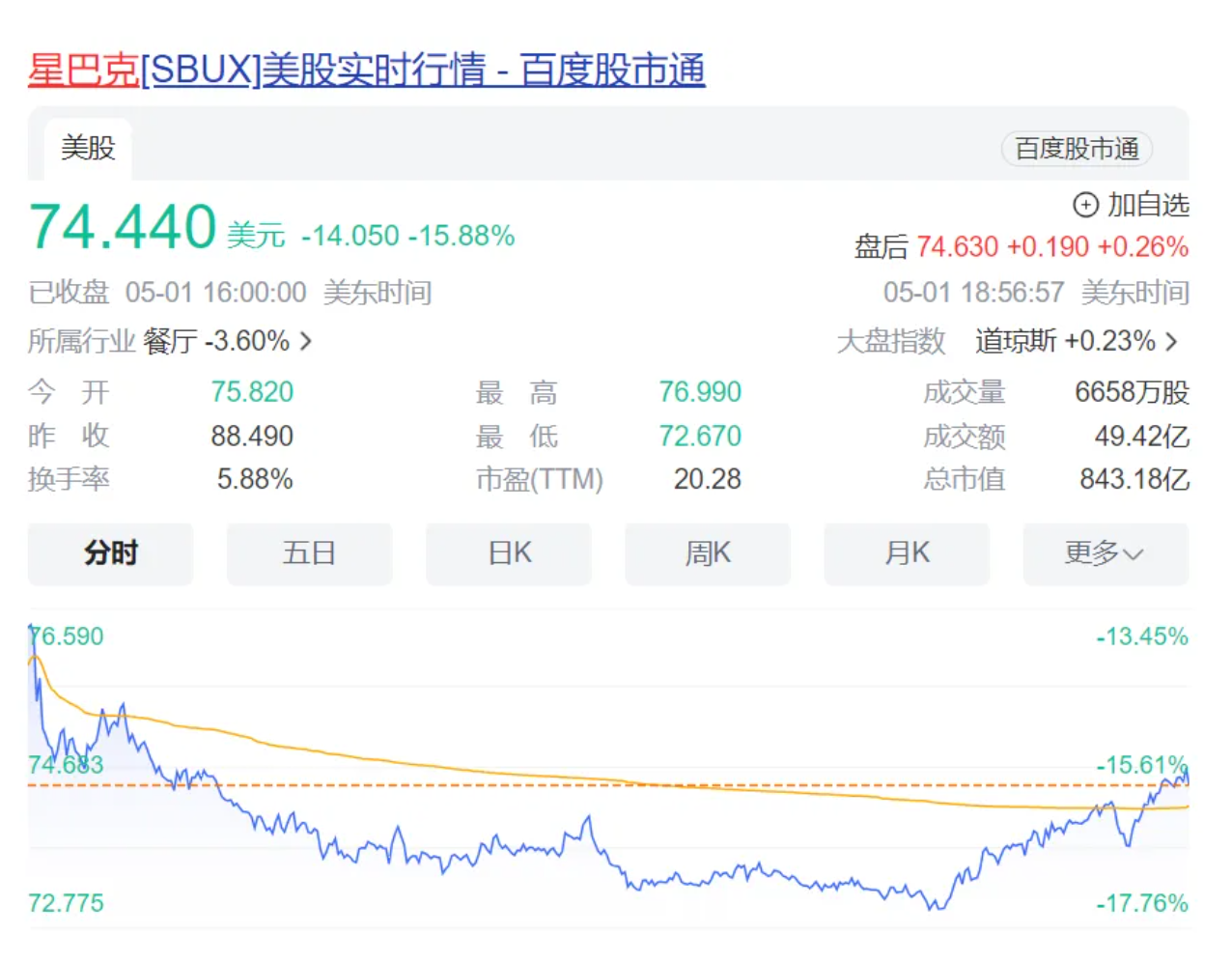Click the 总市值 value 843.18亿
This screenshot has height=962, width=1232.
(x=1134, y=480)
